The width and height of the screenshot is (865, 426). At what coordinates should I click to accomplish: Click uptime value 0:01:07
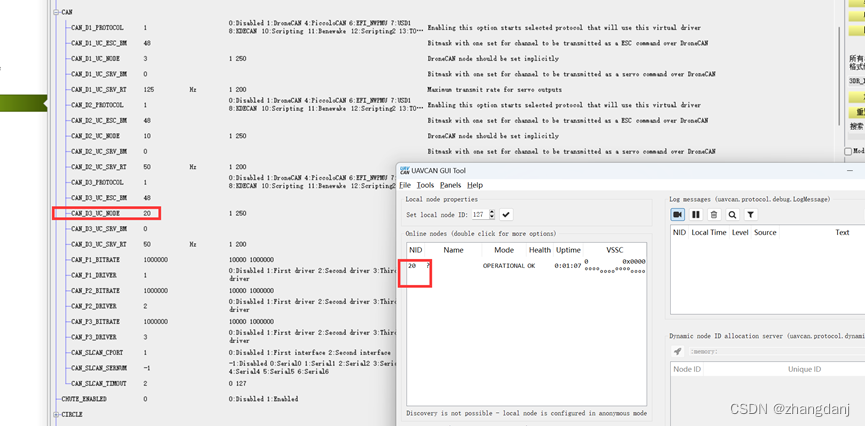point(568,265)
